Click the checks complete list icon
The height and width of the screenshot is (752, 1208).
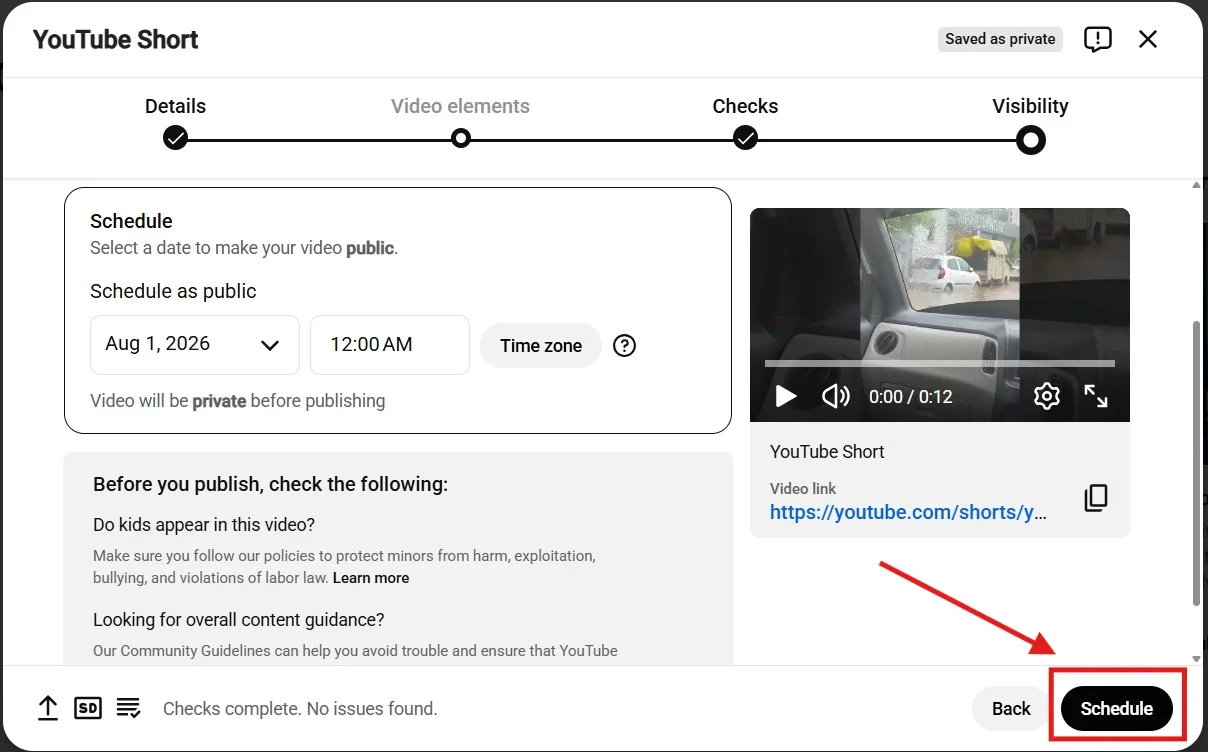128,708
